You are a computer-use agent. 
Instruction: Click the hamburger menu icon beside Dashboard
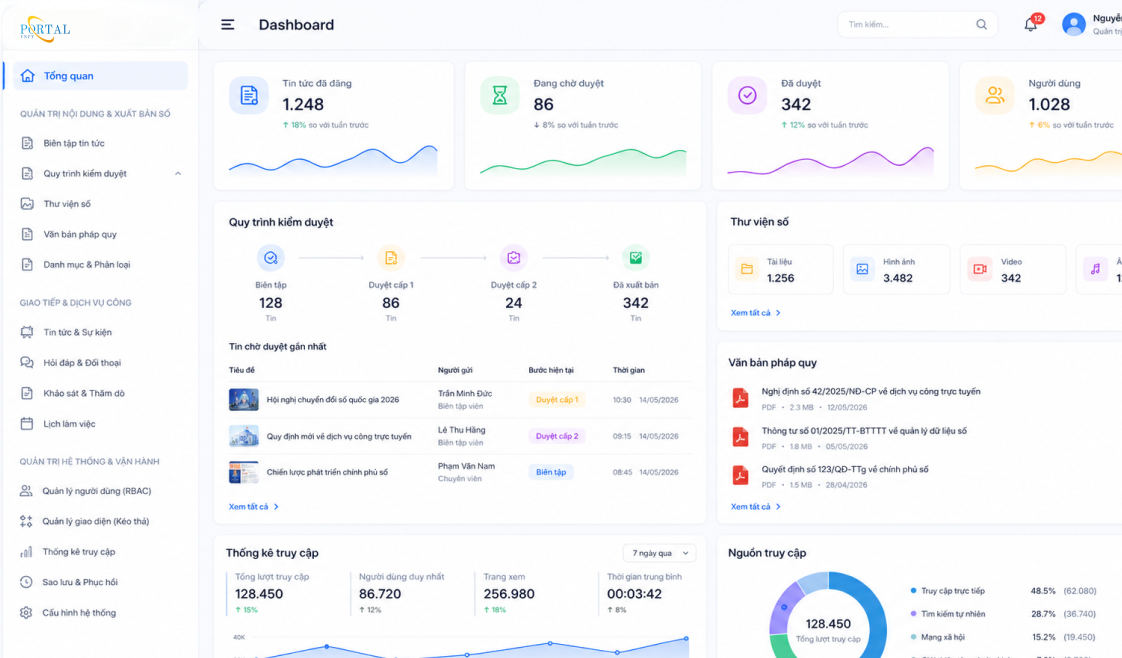click(x=228, y=25)
